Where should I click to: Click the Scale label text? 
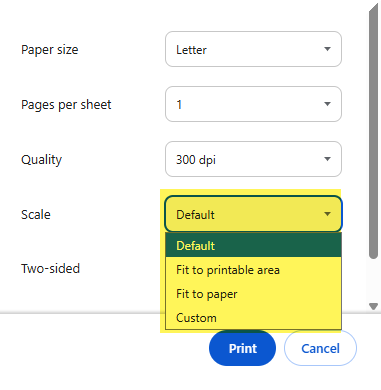(x=36, y=214)
